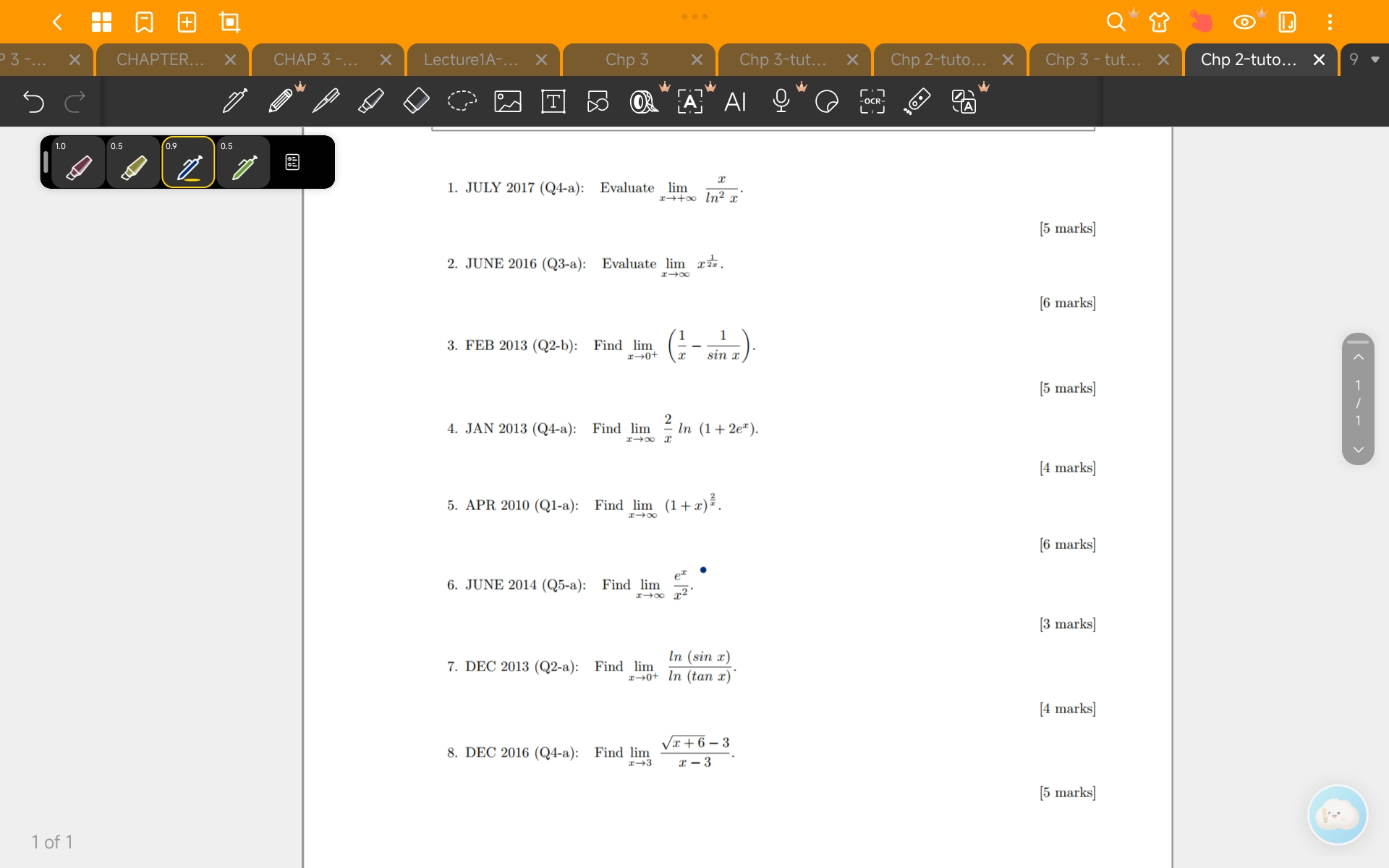
Task: Open the pen preset settings list
Action: coord(292,162)
